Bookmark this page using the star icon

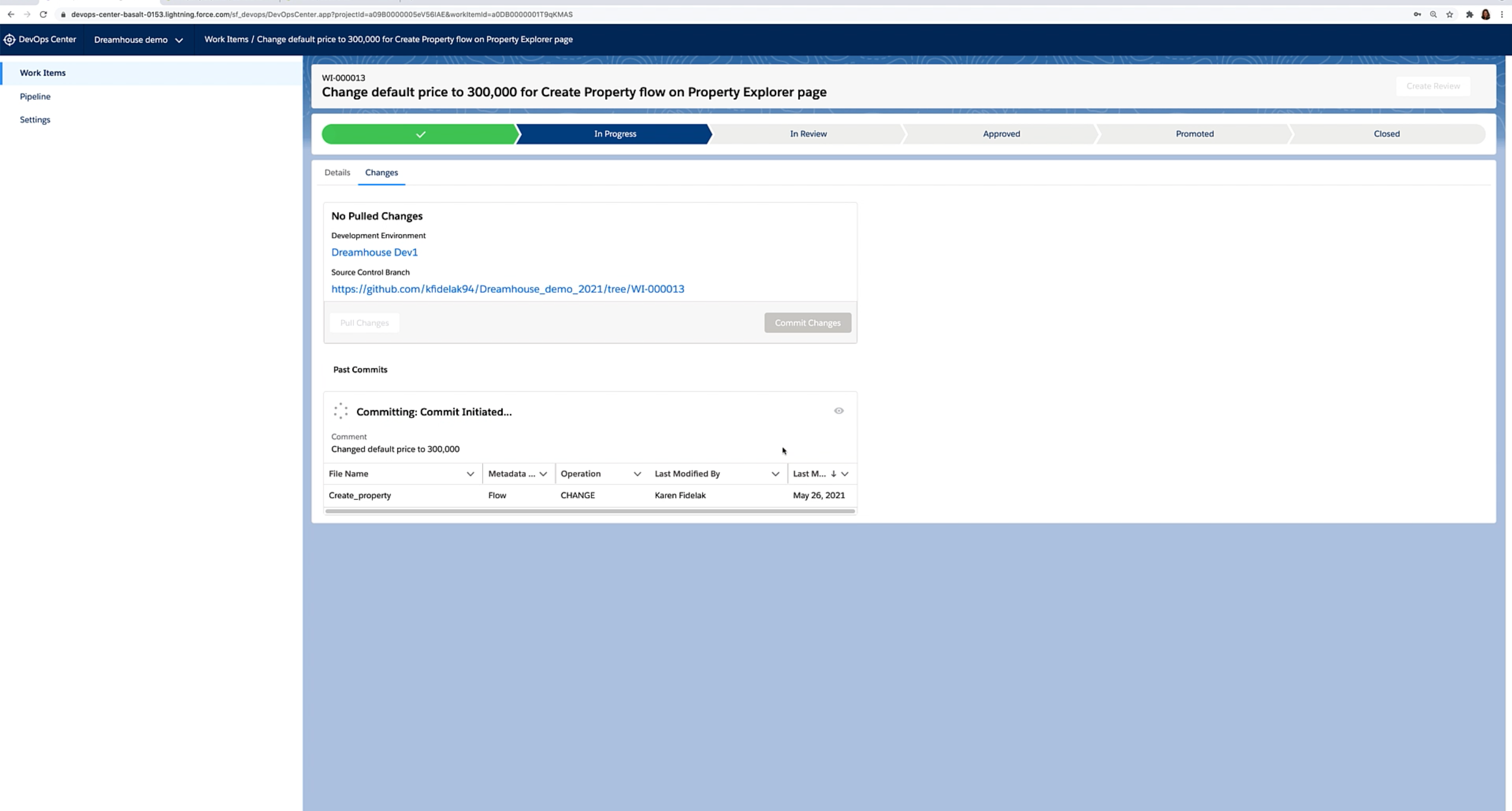[1449, 14]
